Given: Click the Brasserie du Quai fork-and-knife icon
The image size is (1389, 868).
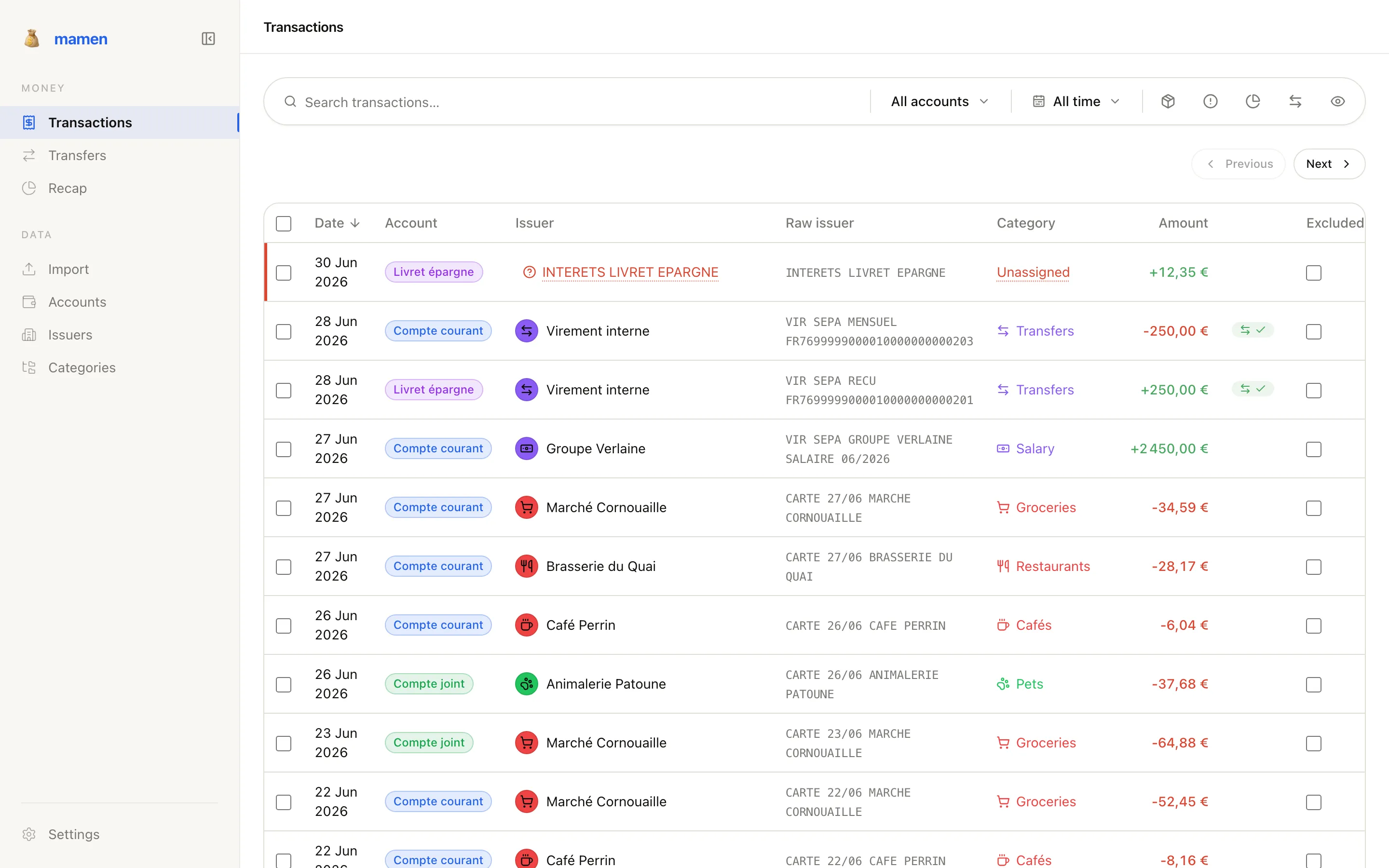Looking at the screenshot, I should 526,566.
